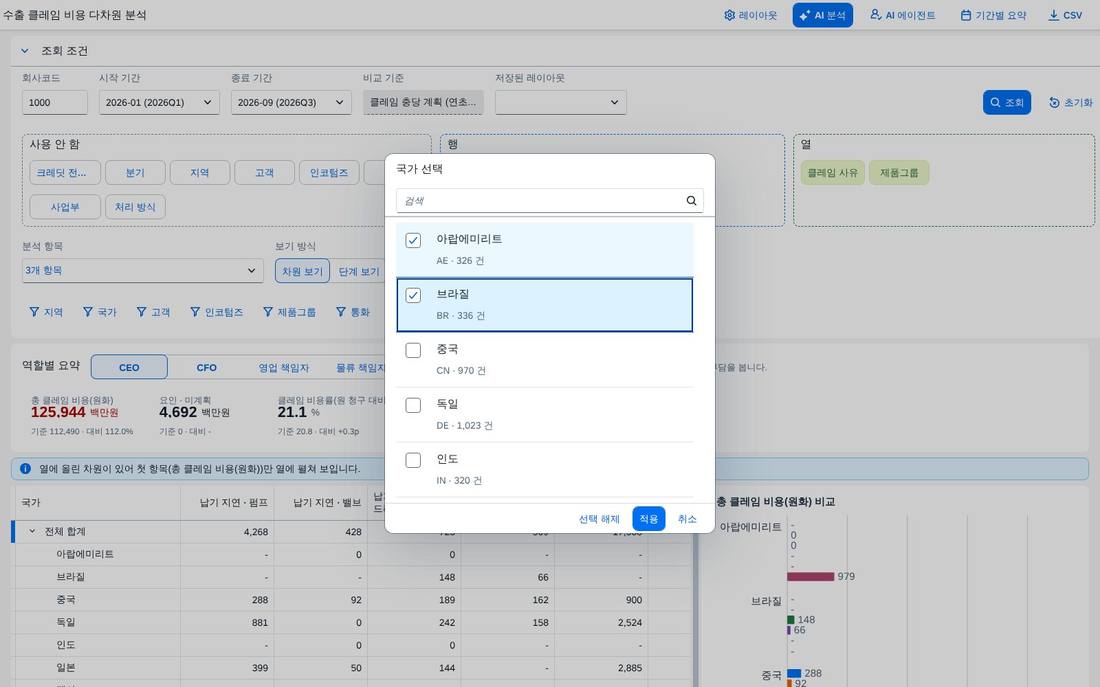Screen dimensions: 1100x687
Task: Select the CEO role tab
Action: (129, 367)
